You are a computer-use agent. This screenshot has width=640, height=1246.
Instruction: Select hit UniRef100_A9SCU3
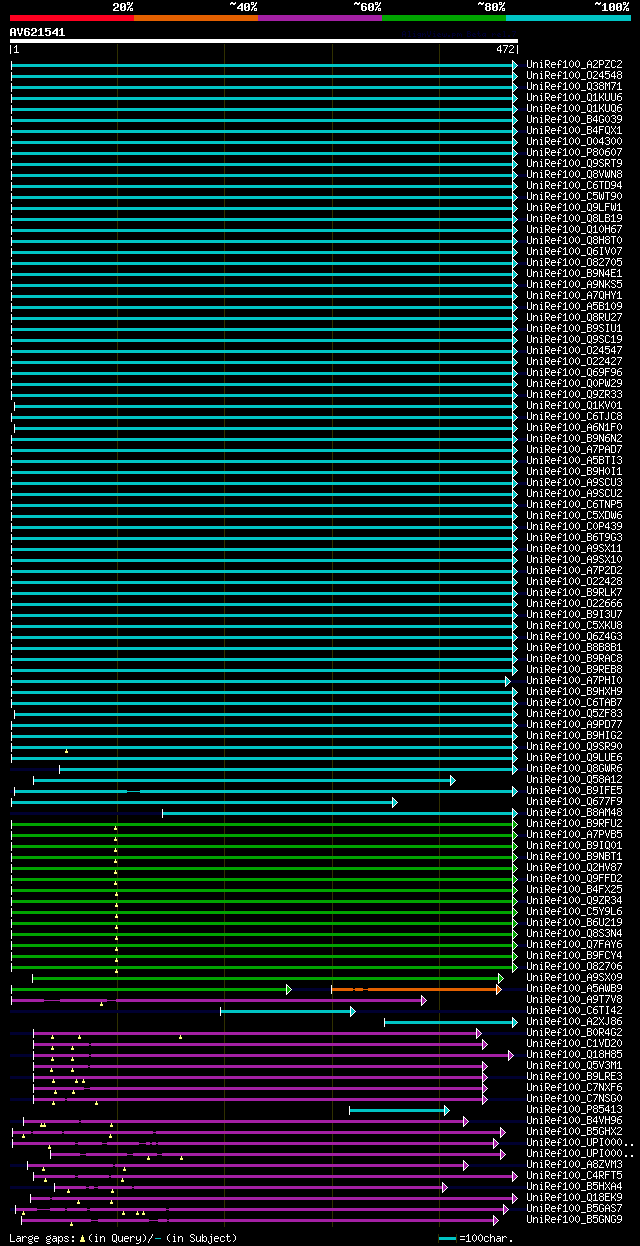click(574, 483)
